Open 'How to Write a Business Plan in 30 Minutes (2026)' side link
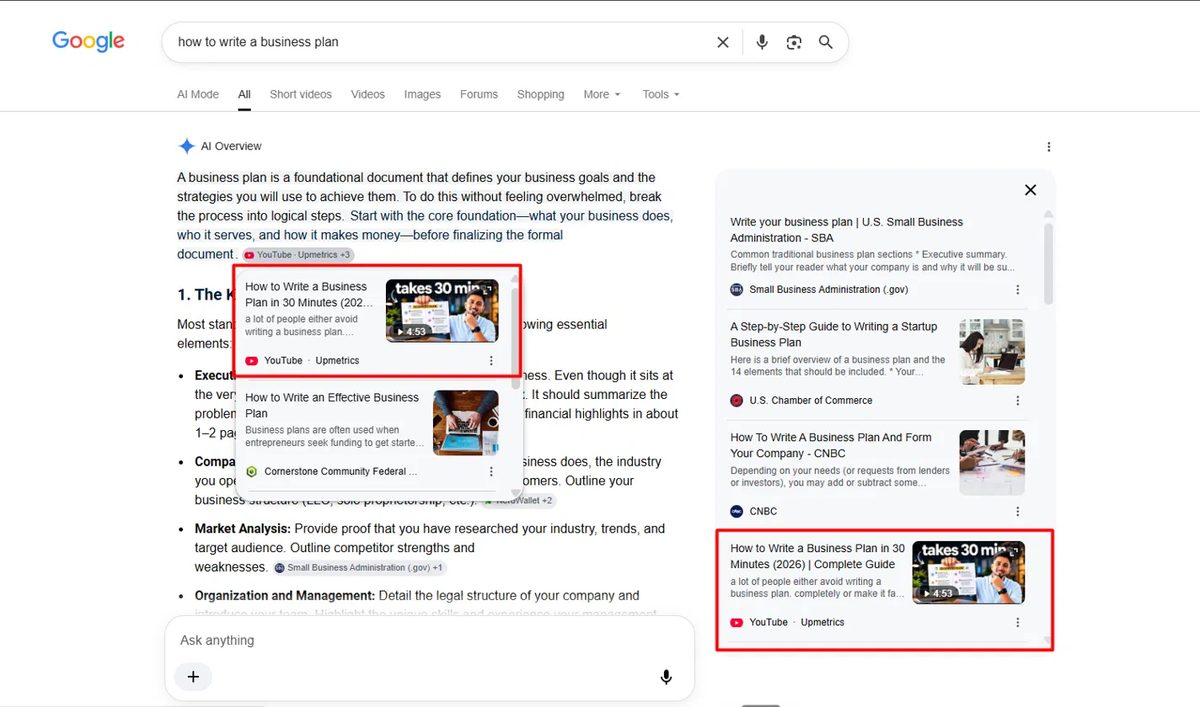Viewport: 1200px width, 707px height. click(818, 556)
